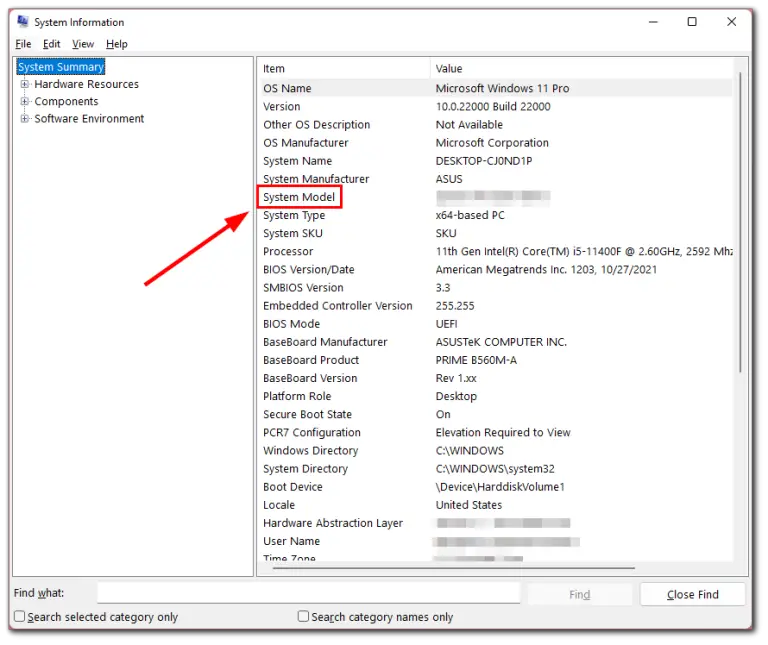Select the System Manufacturer row

pos(496,179)
